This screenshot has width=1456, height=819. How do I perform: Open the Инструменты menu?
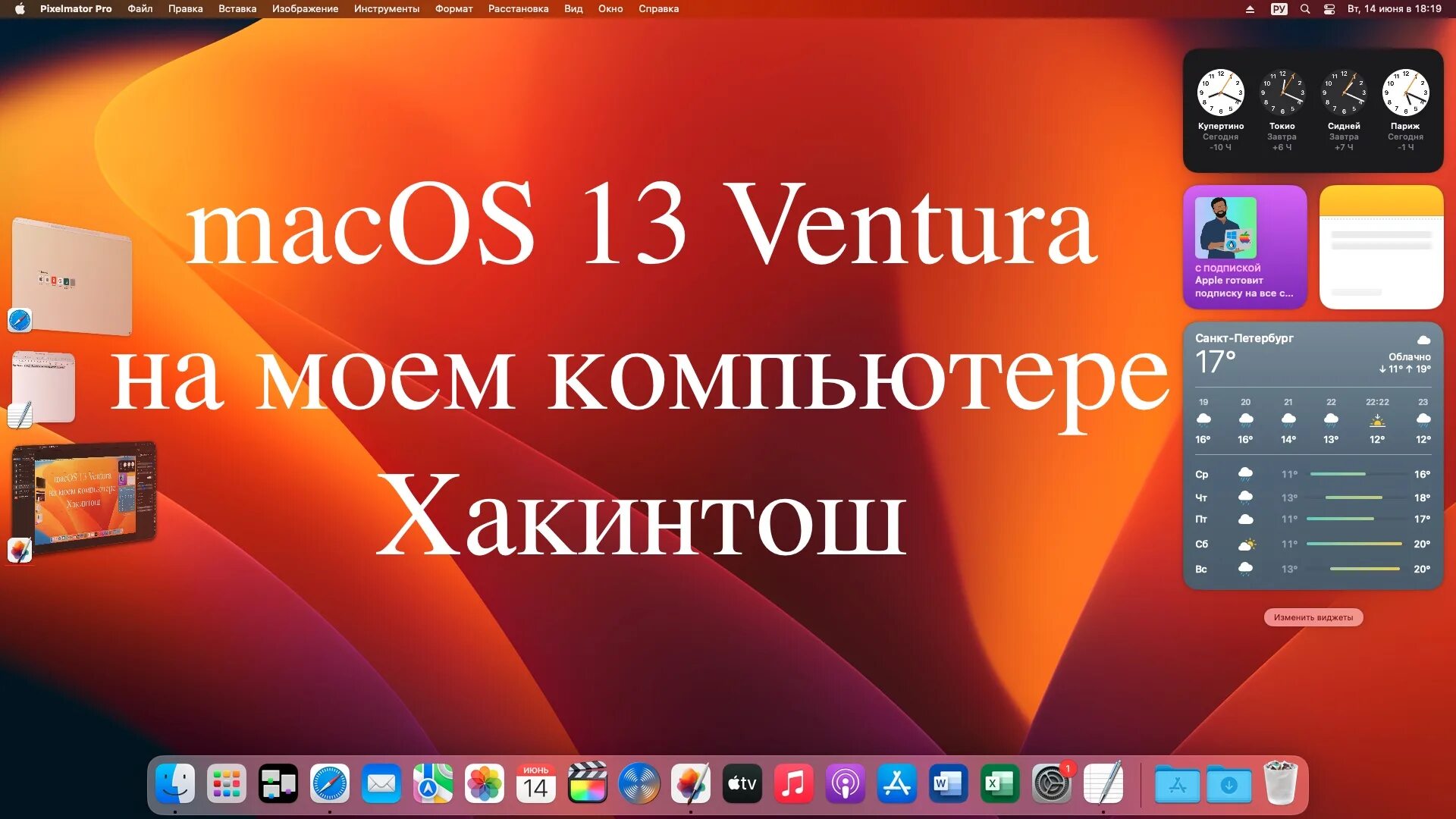(x=387, y=9)
